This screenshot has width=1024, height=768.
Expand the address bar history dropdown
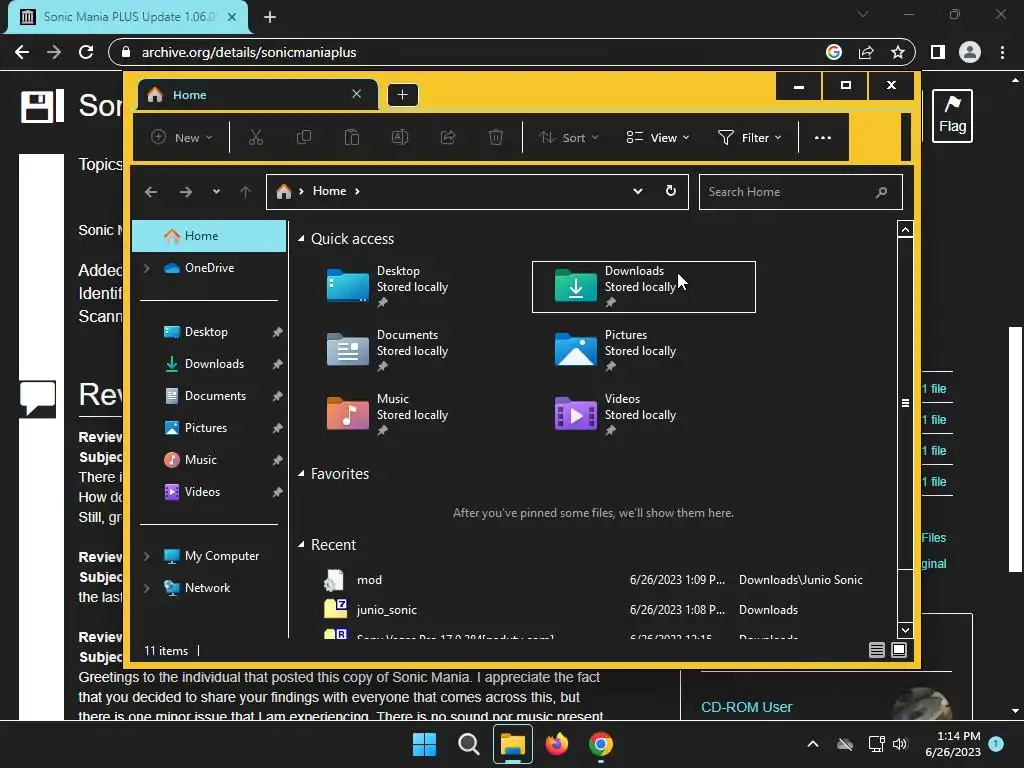[x=637, y=191]
